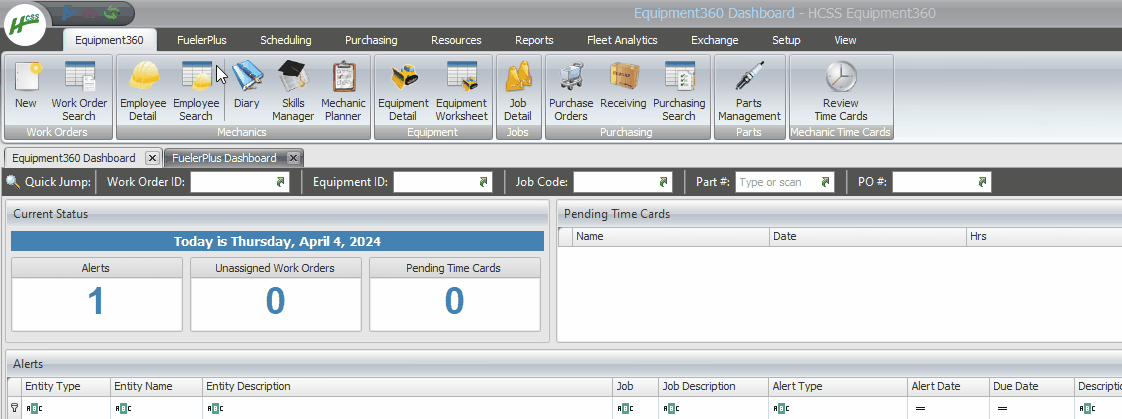This screenshot has width=1122, height=419.
Task: Open Alert Date filter operator
Action: point(920,408)
